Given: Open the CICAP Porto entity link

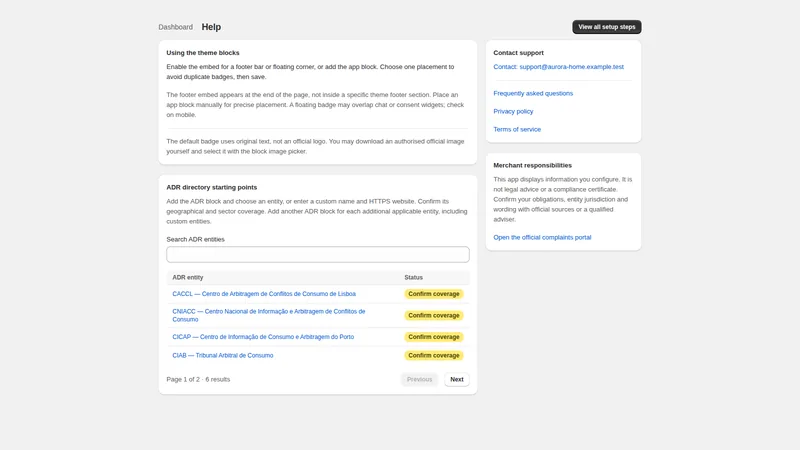Looking at the screenshot, I should pyautogui.click(x=263, y=337).
